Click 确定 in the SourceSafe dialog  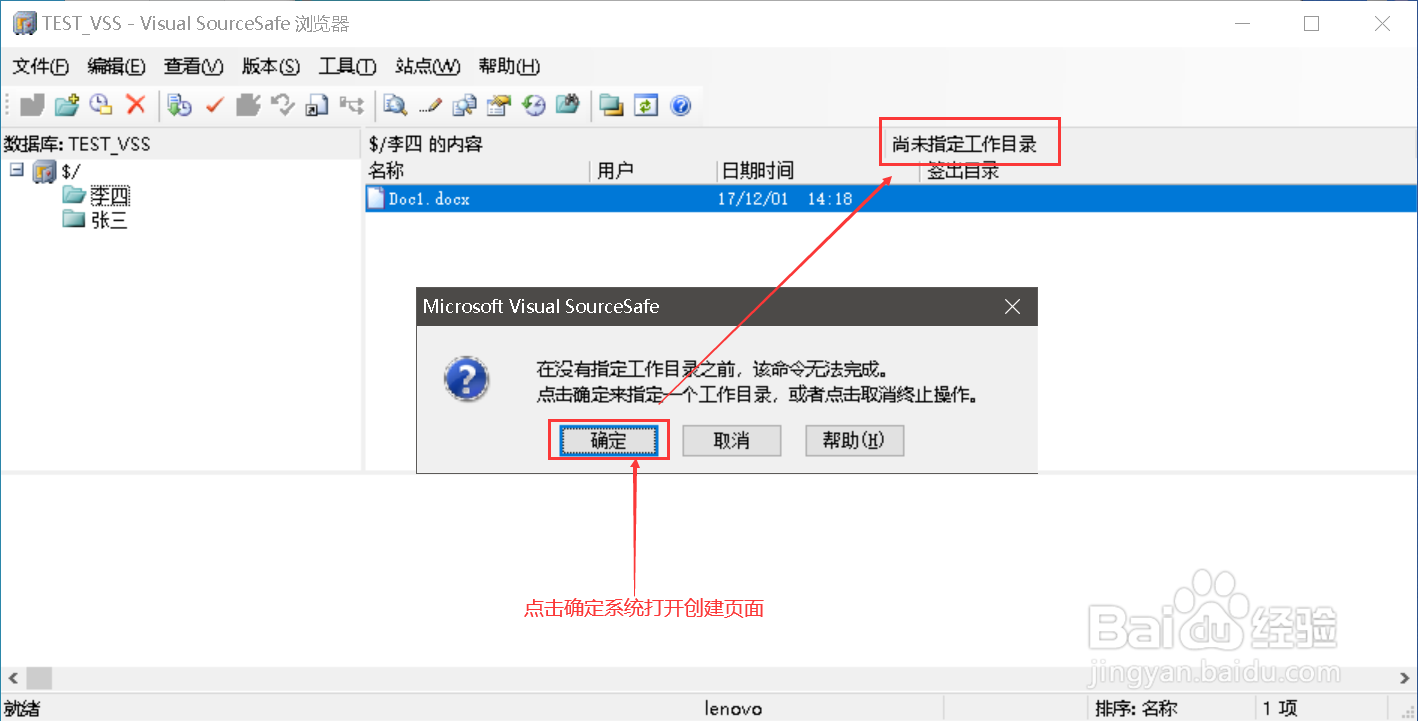[609, 440]
